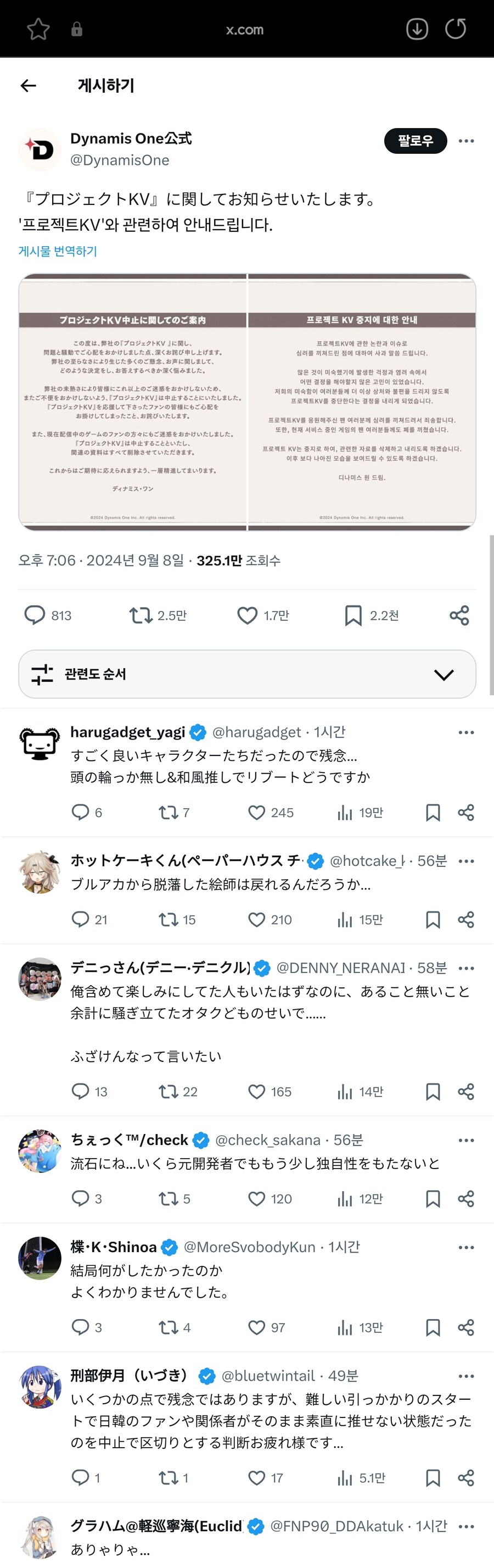This screenshot has height=1568, width=494.
Task: Bookmark MoreSvobodyKun's reply
Action: (x=433, y=1327)
